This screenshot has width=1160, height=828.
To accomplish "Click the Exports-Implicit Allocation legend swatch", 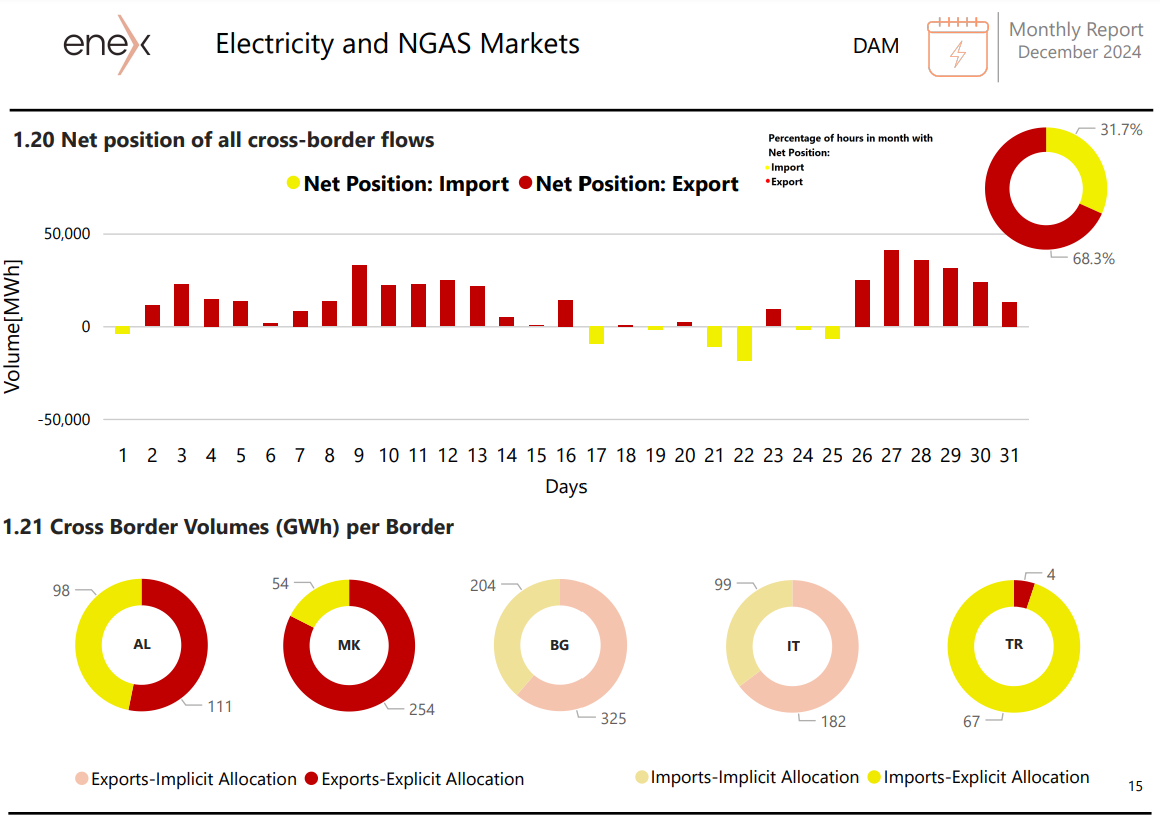I will [81, 778].
